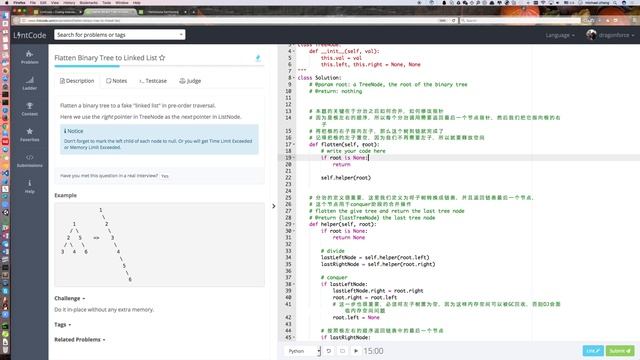Viewport: 640px width, 360px height.
Task: Open the Python language selector
Action: pos(302,351)
